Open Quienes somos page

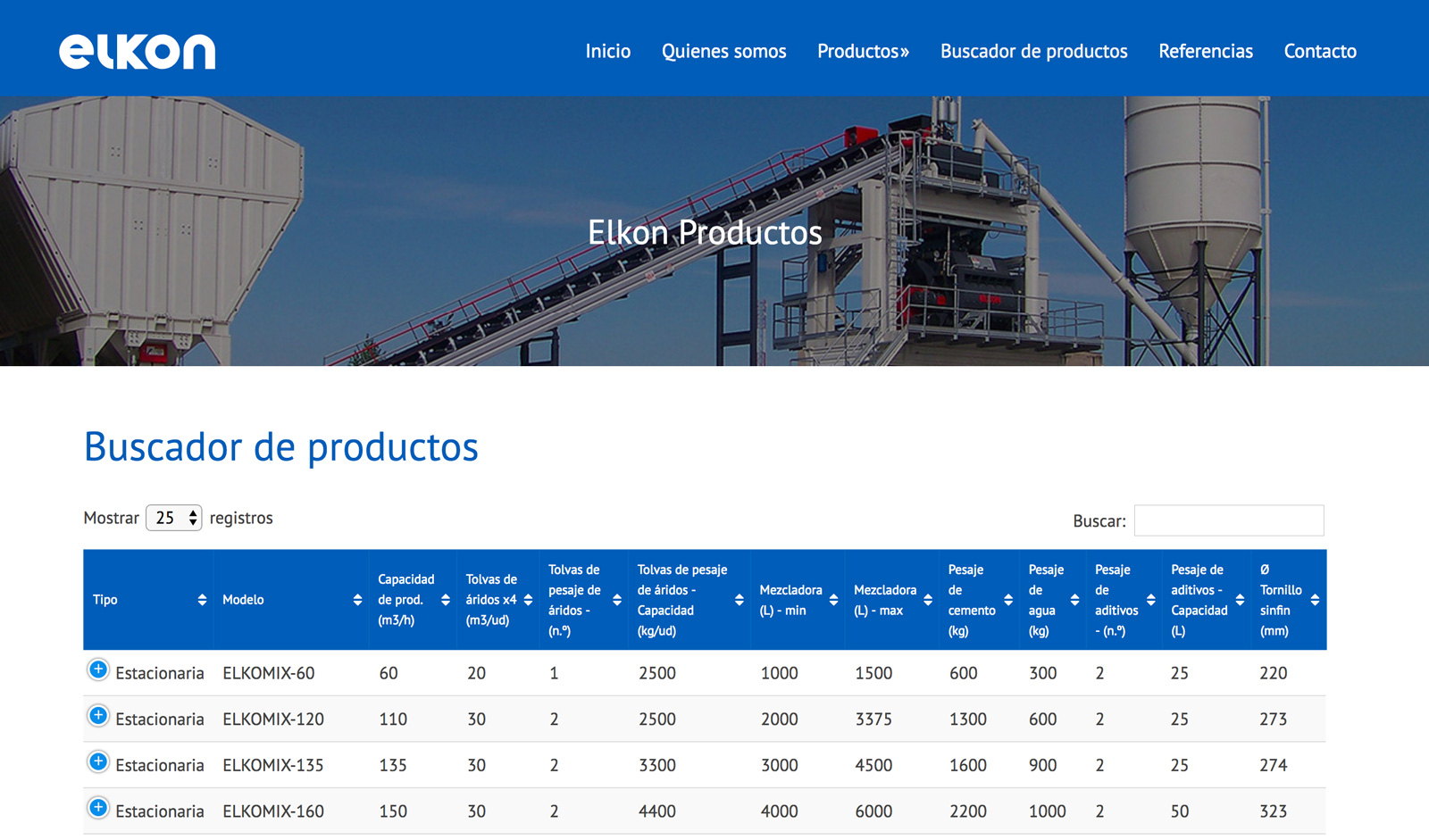tap(724, 51)
